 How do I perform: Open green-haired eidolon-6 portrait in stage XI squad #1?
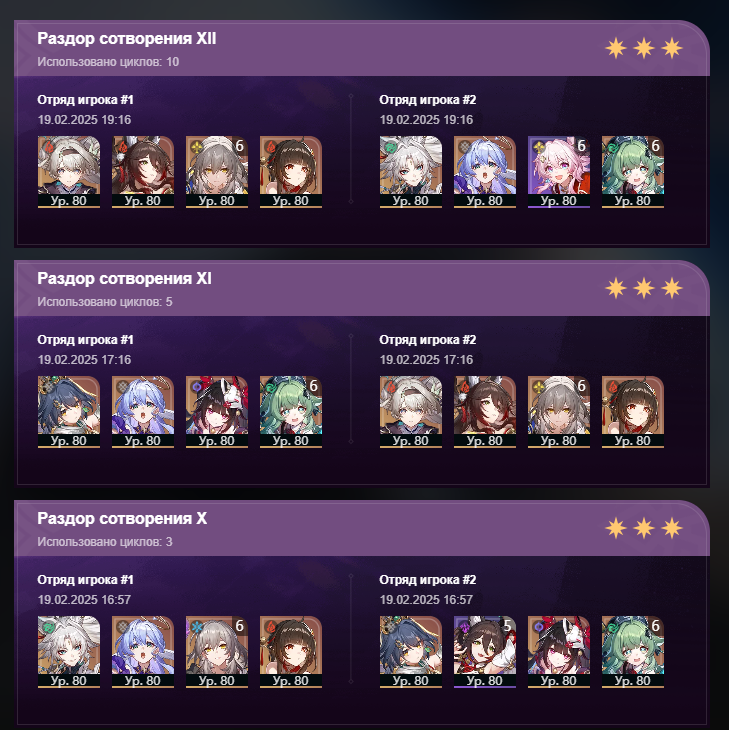(290, 412)
